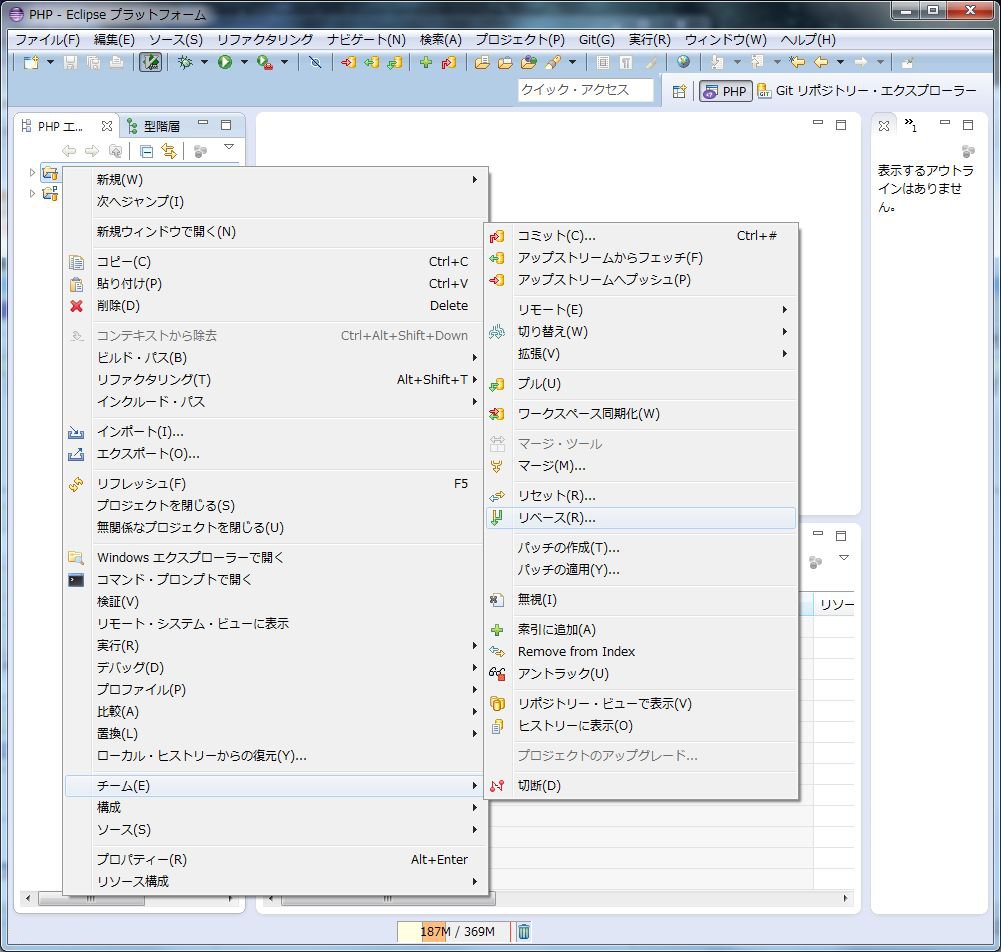Open リモート(E) submenu
This screenshot has height=952, width=1001.
tap(641, 310)
